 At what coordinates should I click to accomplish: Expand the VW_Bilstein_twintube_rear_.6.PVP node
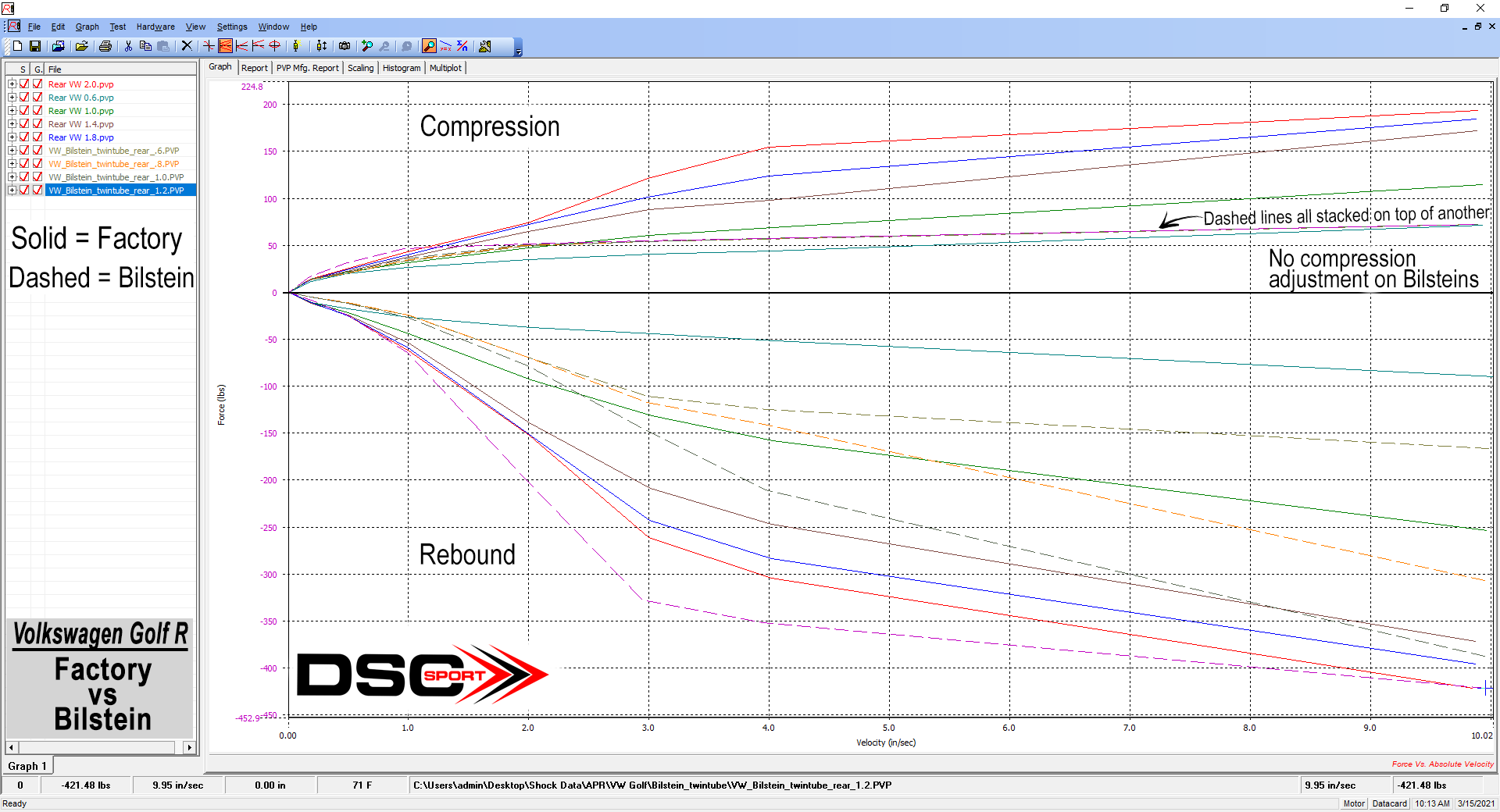12,151
